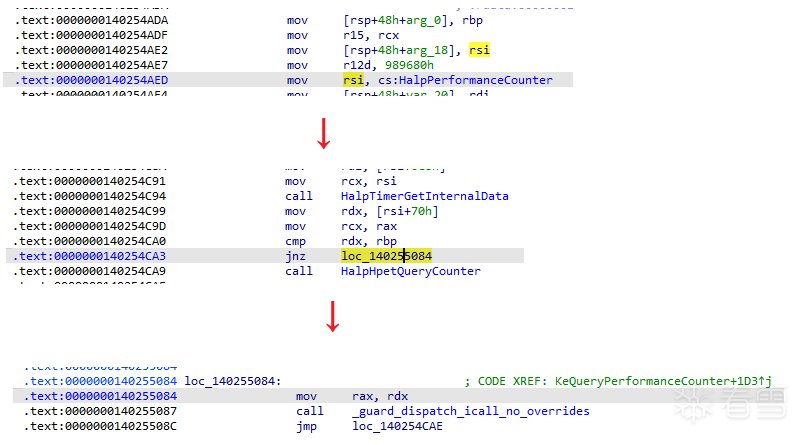Click the loc_140255084: label definition
The height and width of the screenshot is (445, 807).
(x=233, y=381)
